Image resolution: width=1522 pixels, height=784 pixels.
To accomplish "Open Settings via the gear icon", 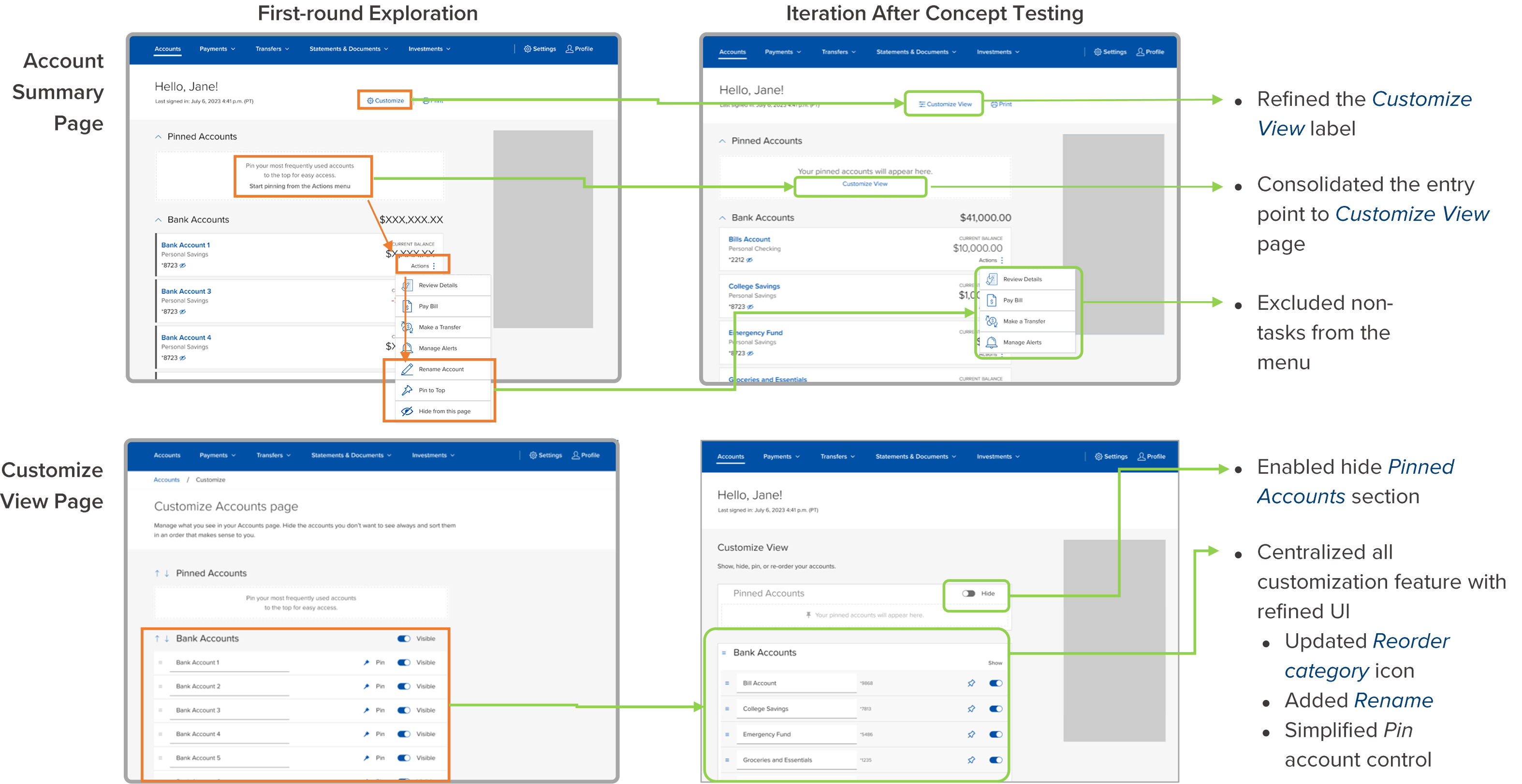I will coord(527,49).
